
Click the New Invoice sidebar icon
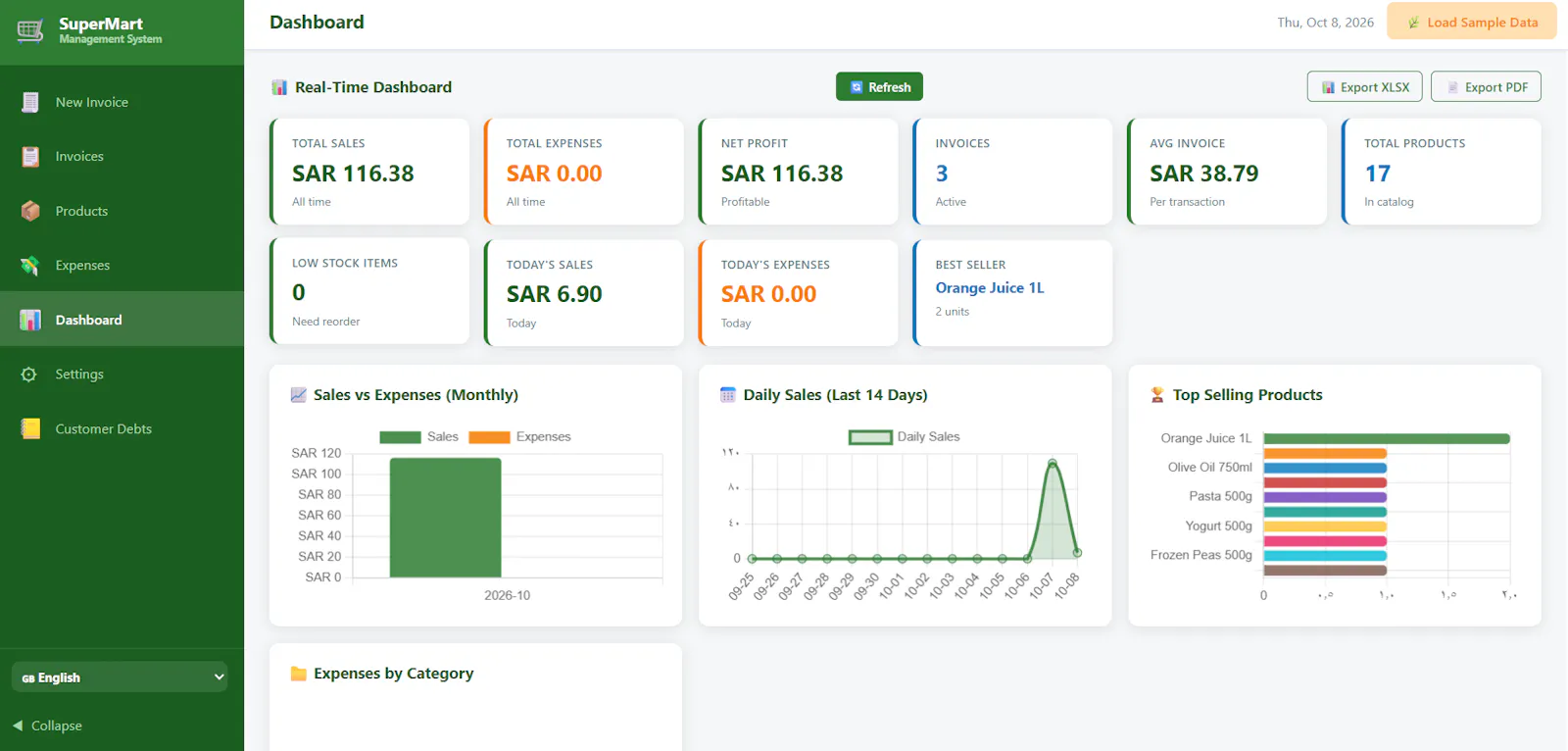point(30,102)
